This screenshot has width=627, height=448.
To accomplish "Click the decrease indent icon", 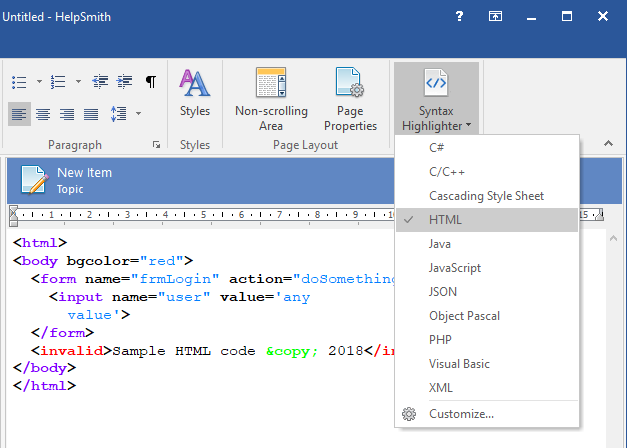I will pyautogui.click(x=100, y=82).
